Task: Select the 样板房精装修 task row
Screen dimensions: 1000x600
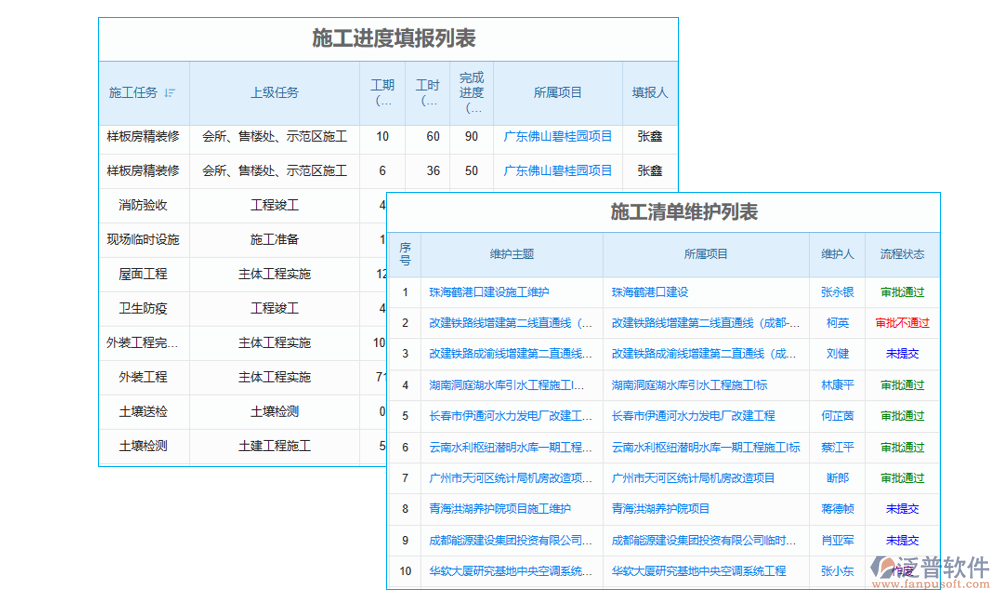Action: click(x=145, y=137)
